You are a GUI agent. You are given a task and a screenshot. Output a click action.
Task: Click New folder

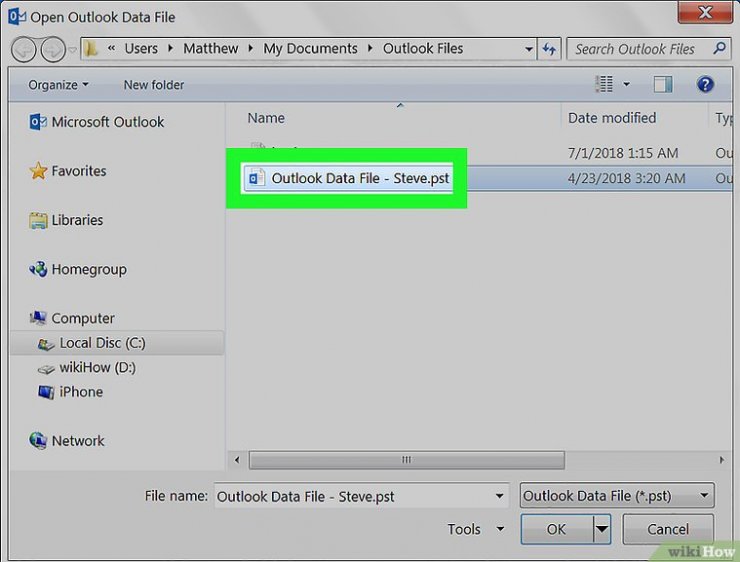154,85
